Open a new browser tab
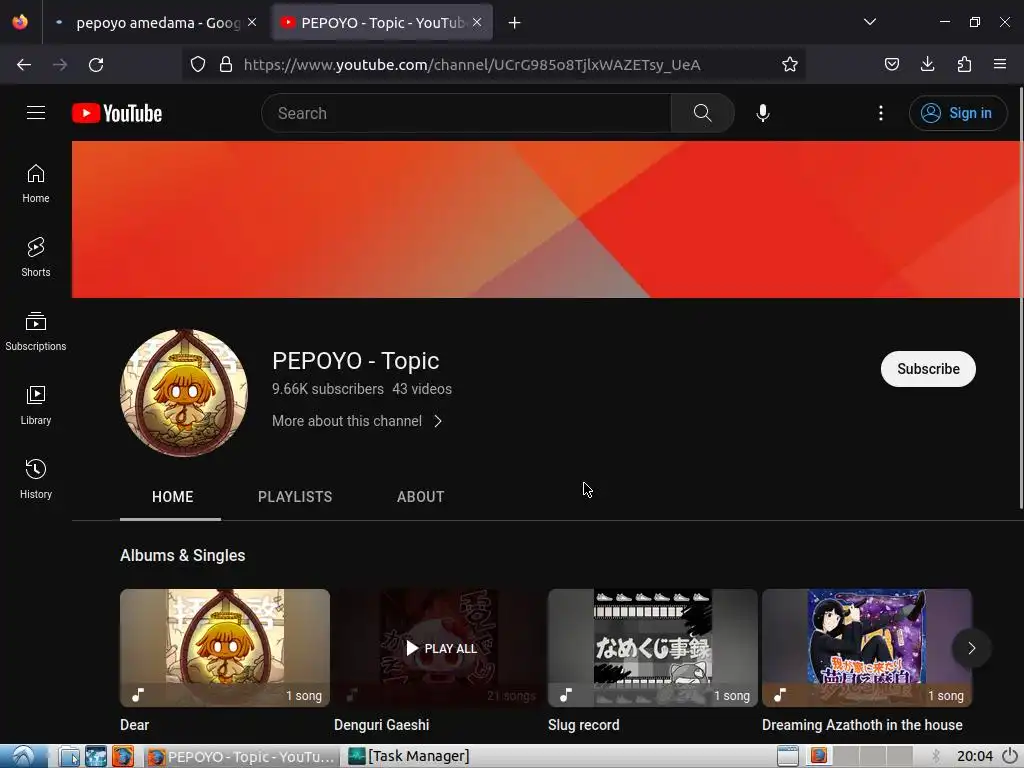 click(x=515, y=23)
